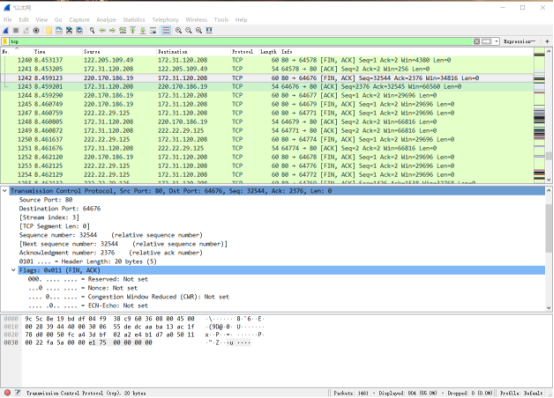Select packet 1247 row
This screenshot has width=554, height=398.
[x=267, y=113]
